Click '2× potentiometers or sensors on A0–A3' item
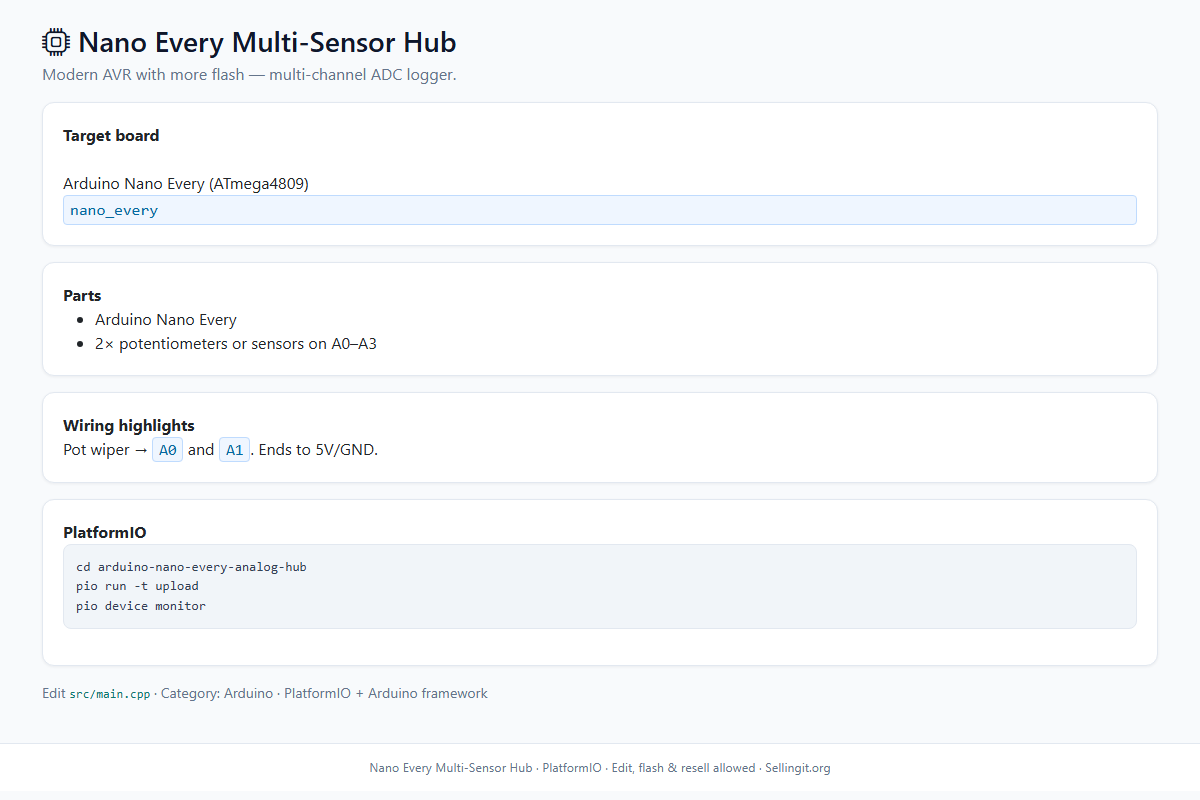 pos(236,344)
